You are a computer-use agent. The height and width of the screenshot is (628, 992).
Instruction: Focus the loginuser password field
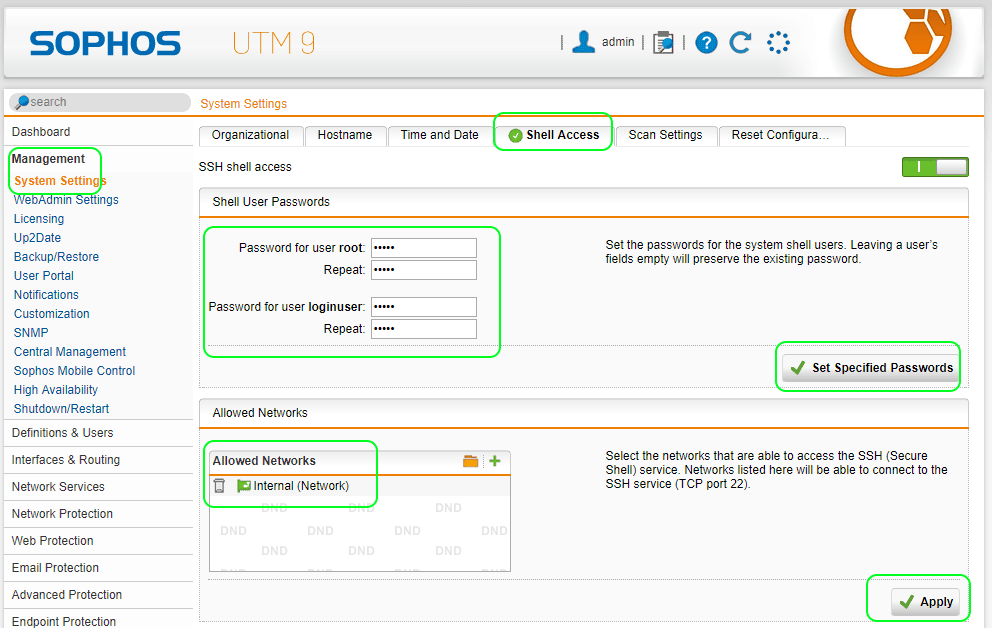[x=424, y=307]
